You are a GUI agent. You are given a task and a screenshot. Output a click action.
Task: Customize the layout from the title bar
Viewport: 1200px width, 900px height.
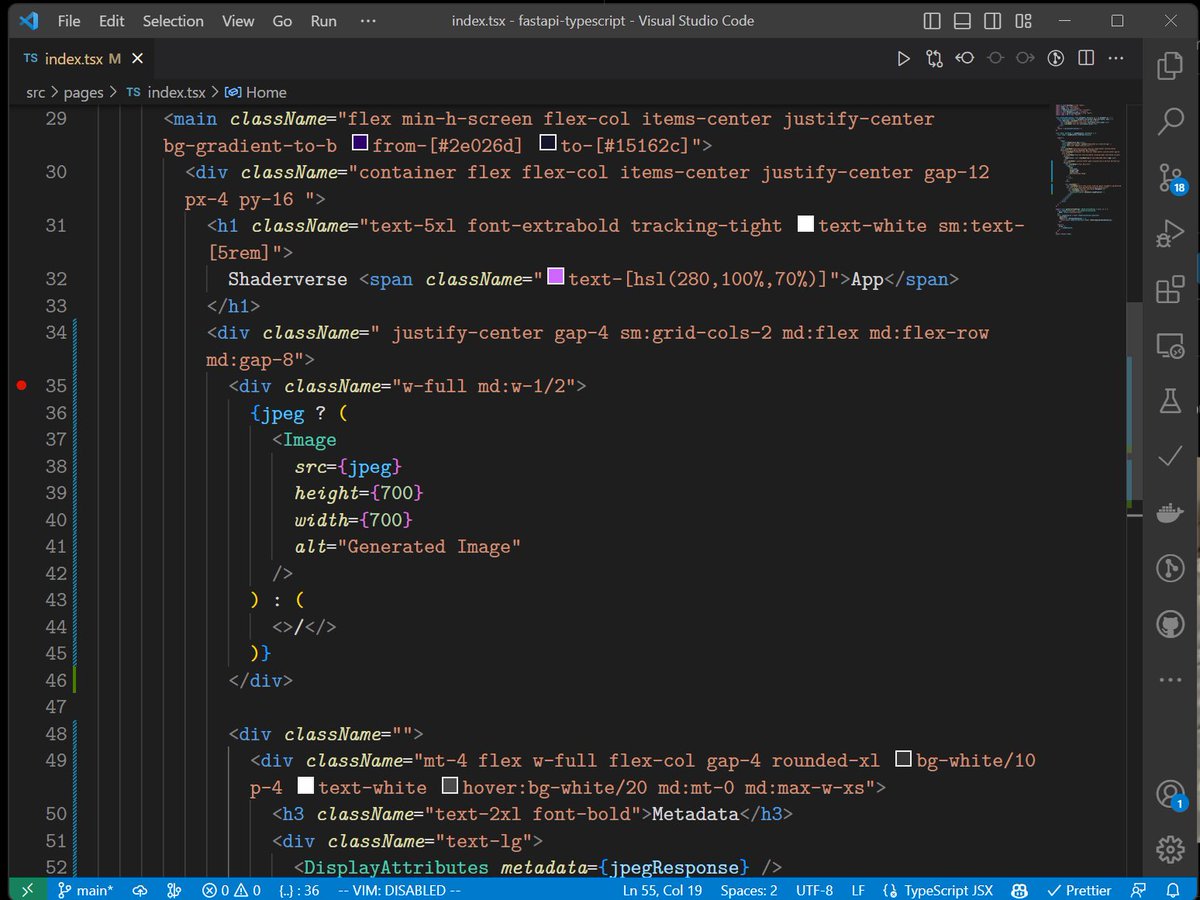click(1023, 21)
